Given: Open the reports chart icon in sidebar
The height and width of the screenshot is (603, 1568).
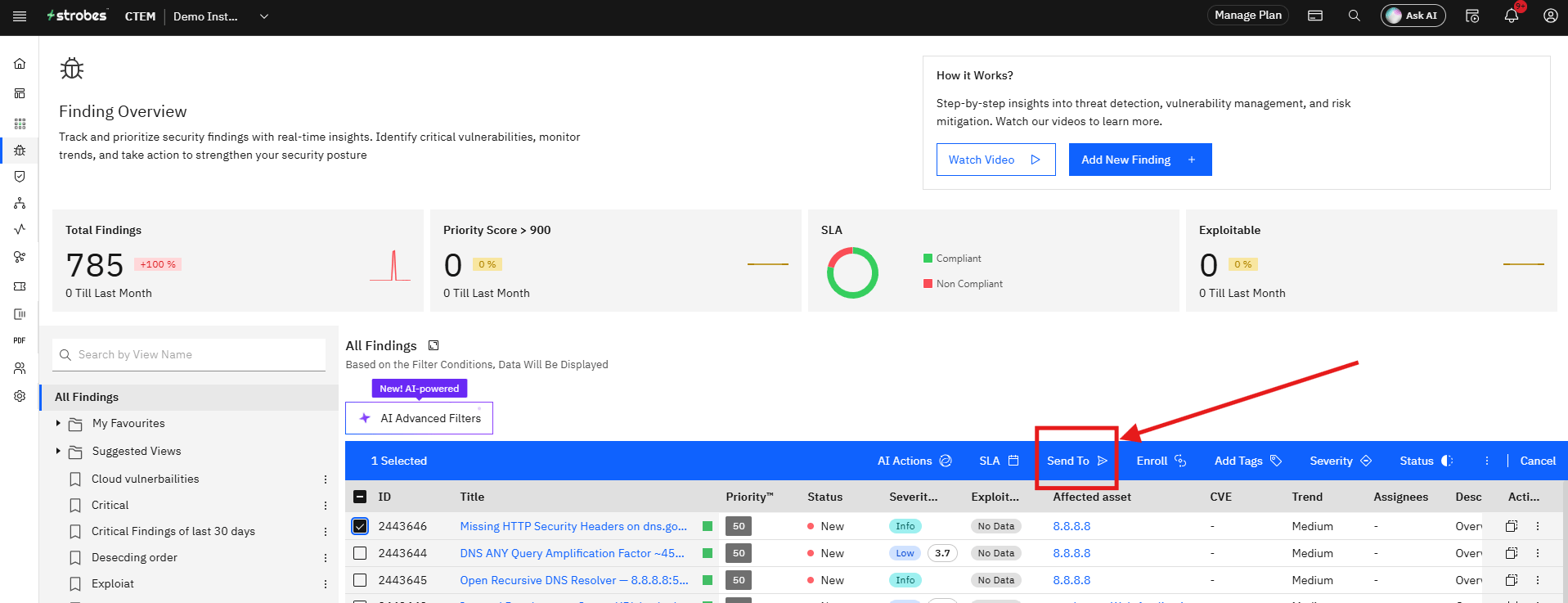Looking at the screenshot, I should tap(20, 314).
